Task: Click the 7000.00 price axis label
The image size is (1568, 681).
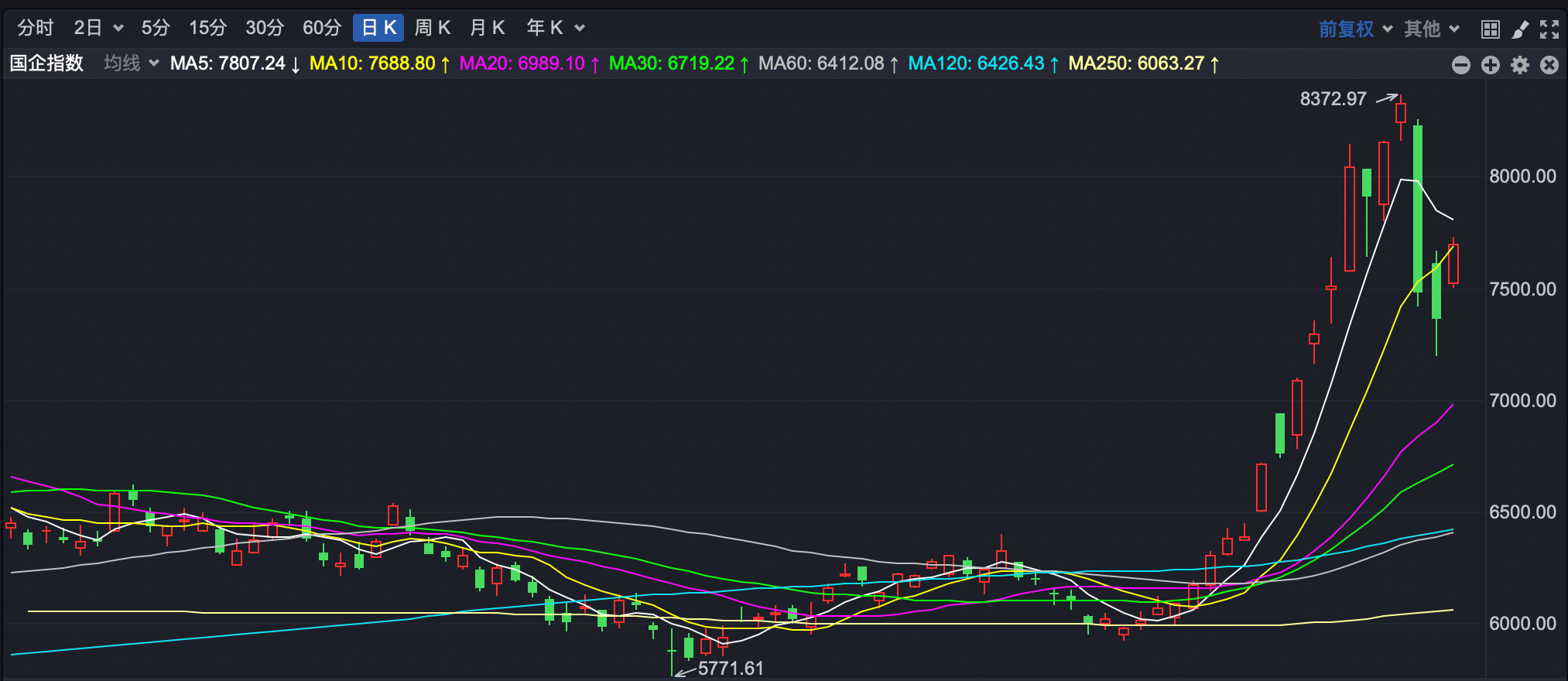Action: pos(1523,401)
